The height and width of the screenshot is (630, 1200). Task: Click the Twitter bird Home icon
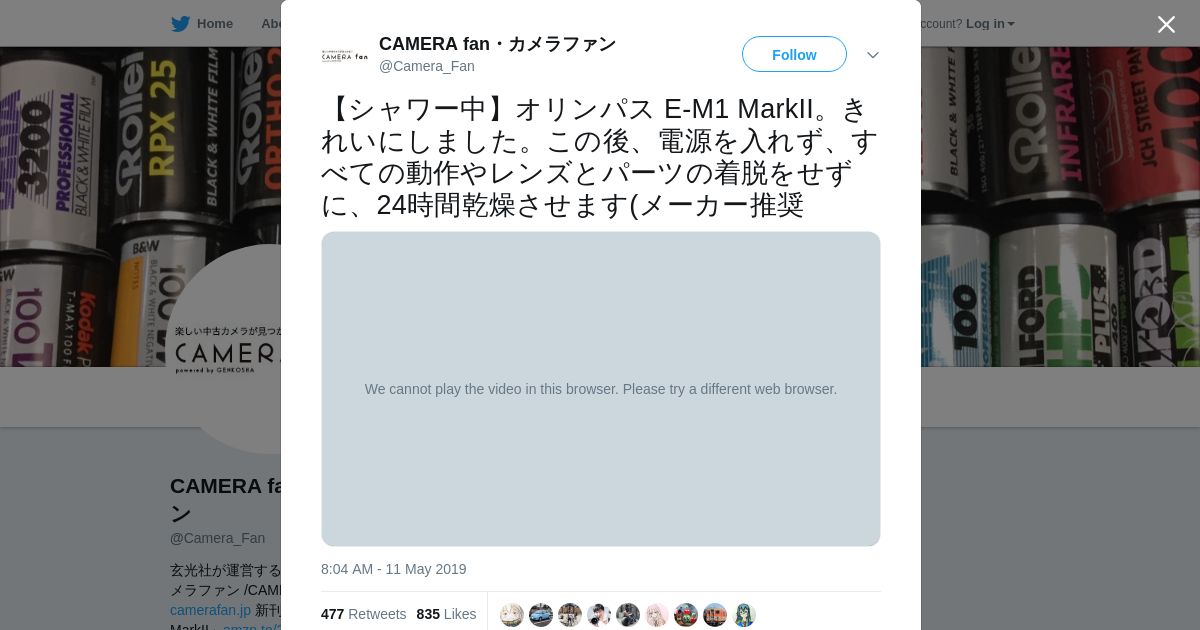click(x=180, y=24)
